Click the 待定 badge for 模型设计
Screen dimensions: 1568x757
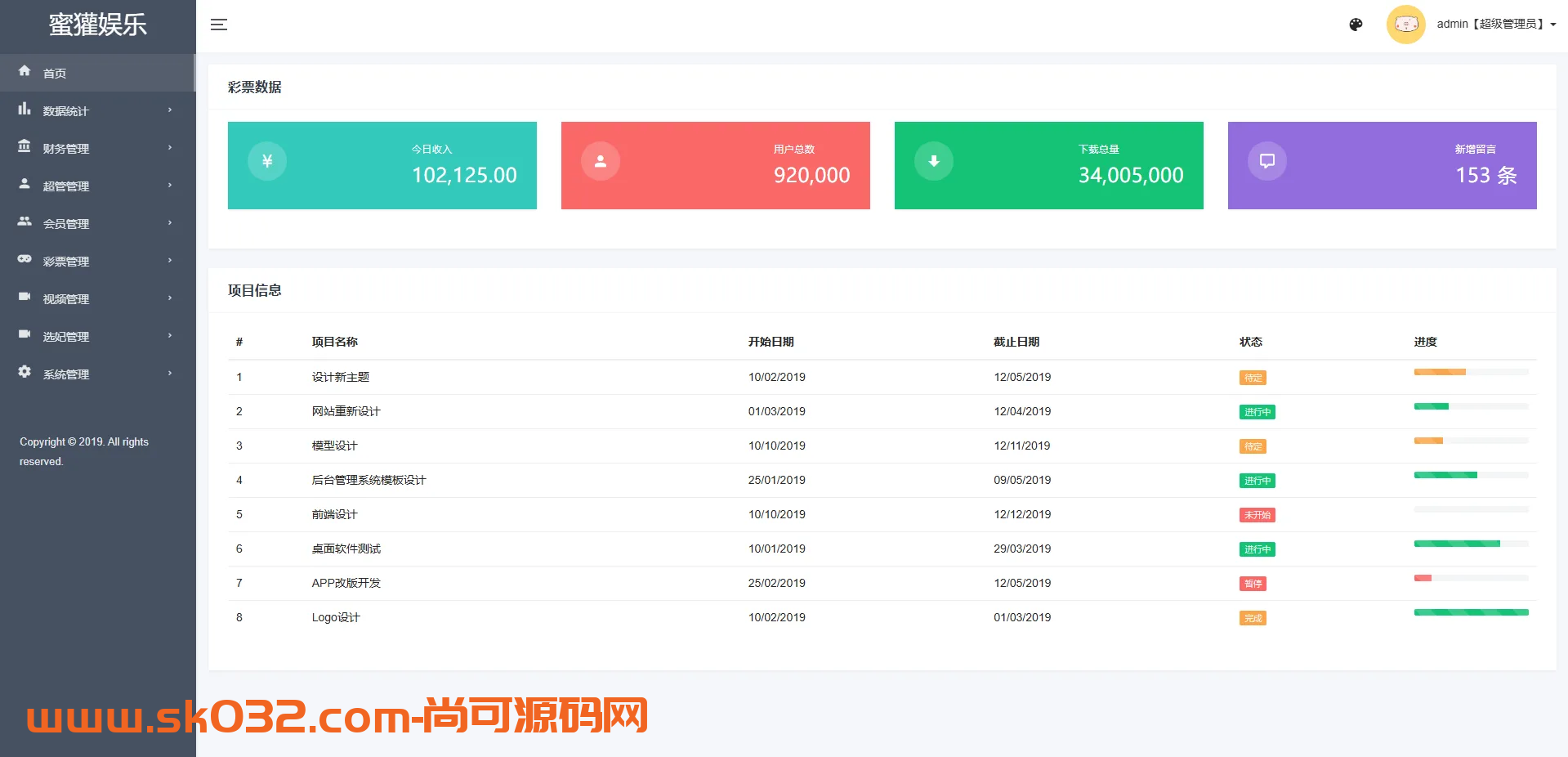[1253, 446]
